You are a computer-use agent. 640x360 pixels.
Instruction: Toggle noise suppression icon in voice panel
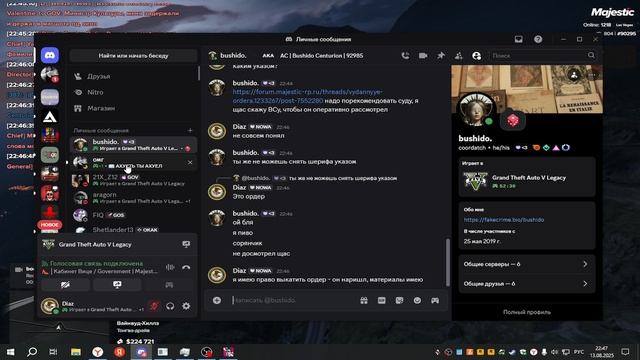170,267
